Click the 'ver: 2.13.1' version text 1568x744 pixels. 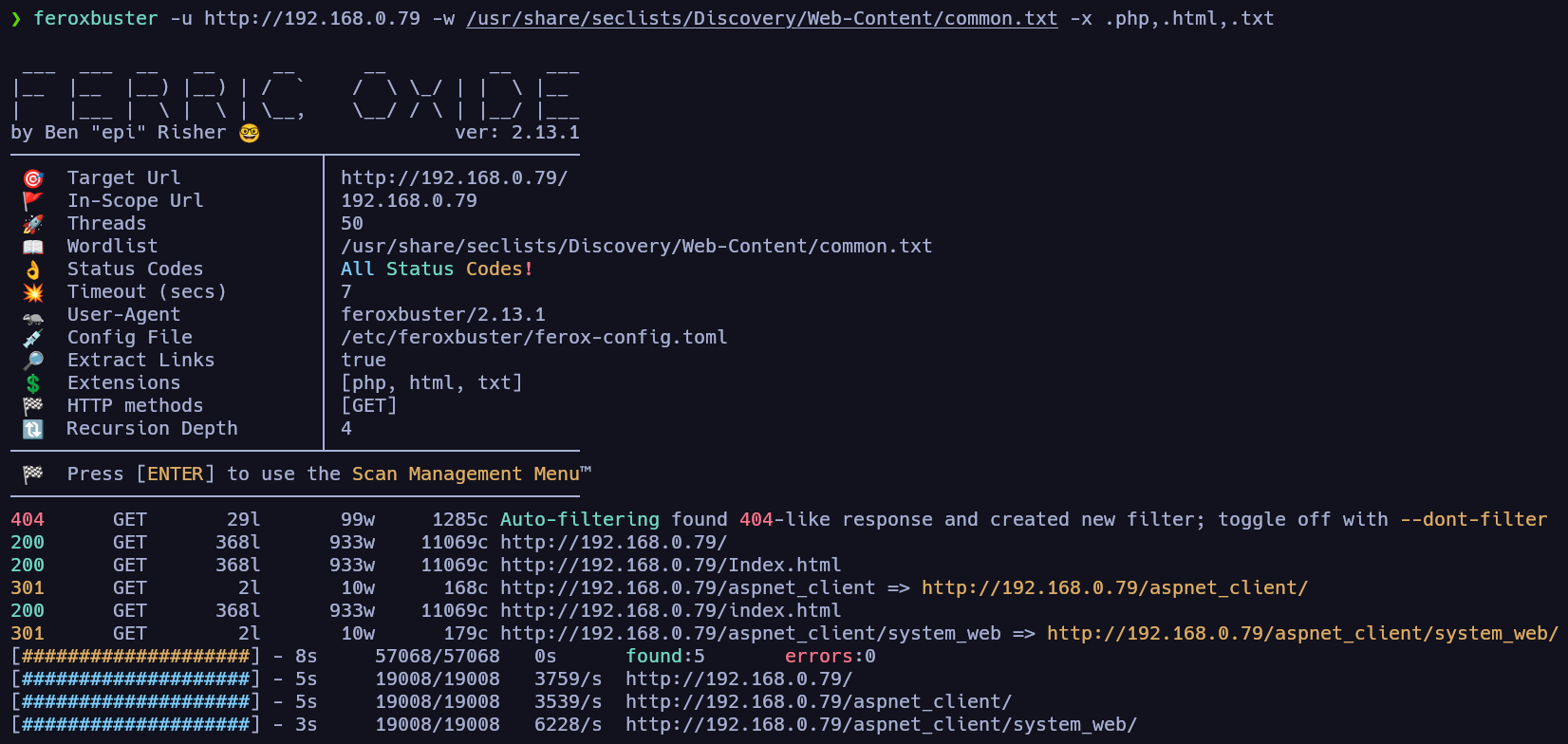click(517, 133)
